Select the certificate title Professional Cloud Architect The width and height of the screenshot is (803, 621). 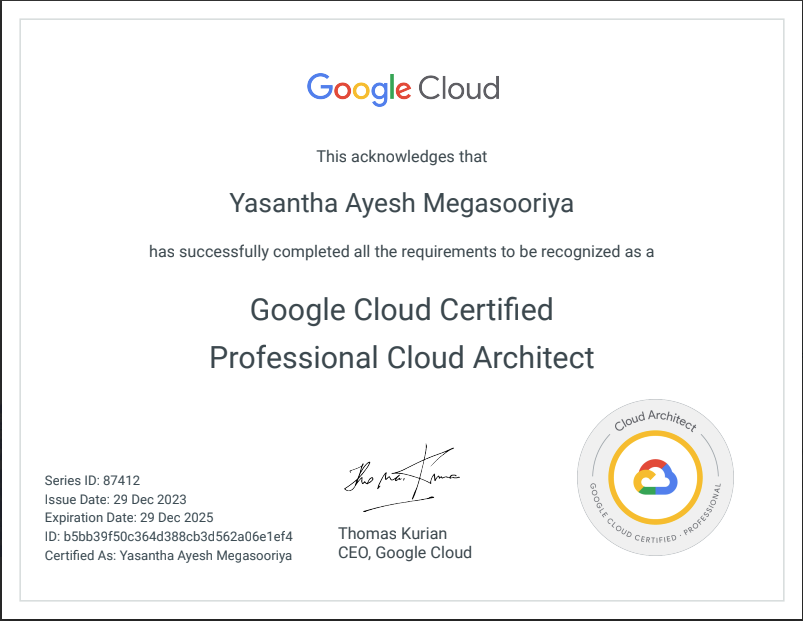click(x=401, y=358)
